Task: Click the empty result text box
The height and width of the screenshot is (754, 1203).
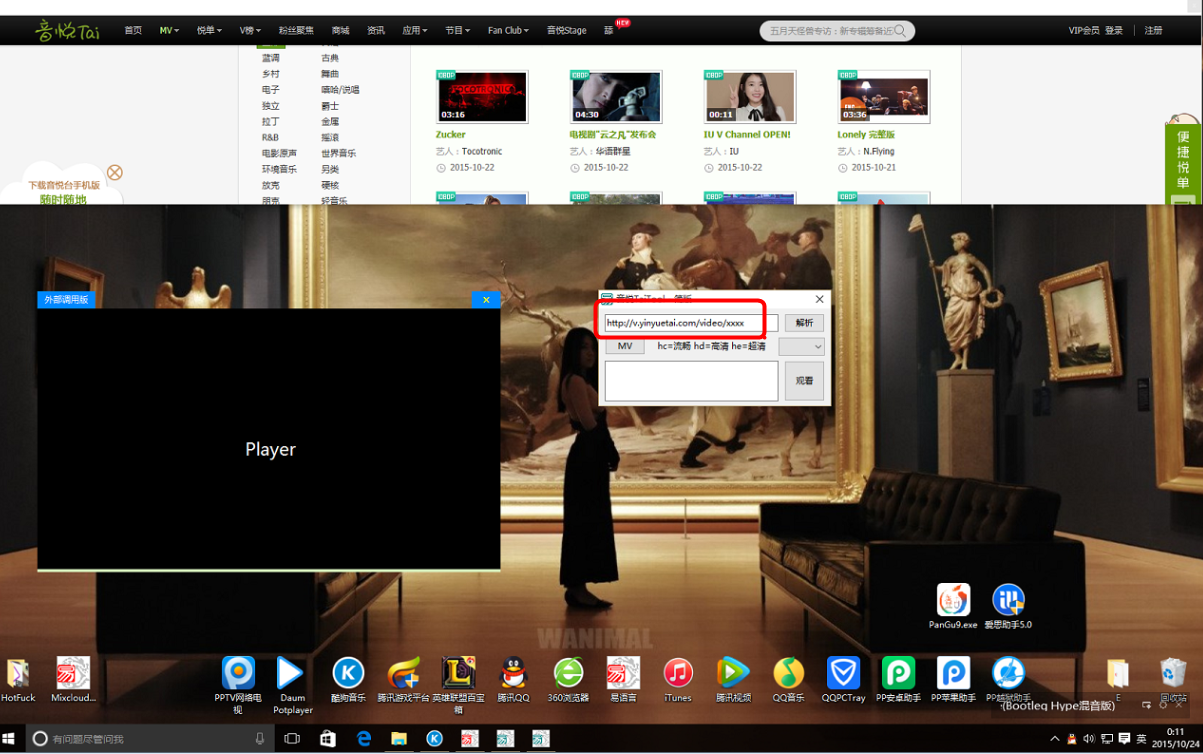Action: 691,381
